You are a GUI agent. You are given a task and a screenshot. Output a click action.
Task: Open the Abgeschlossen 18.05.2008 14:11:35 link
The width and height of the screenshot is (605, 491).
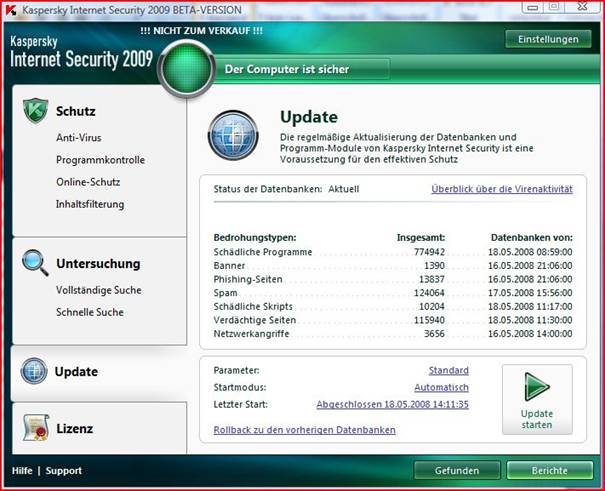click(392, 405)
